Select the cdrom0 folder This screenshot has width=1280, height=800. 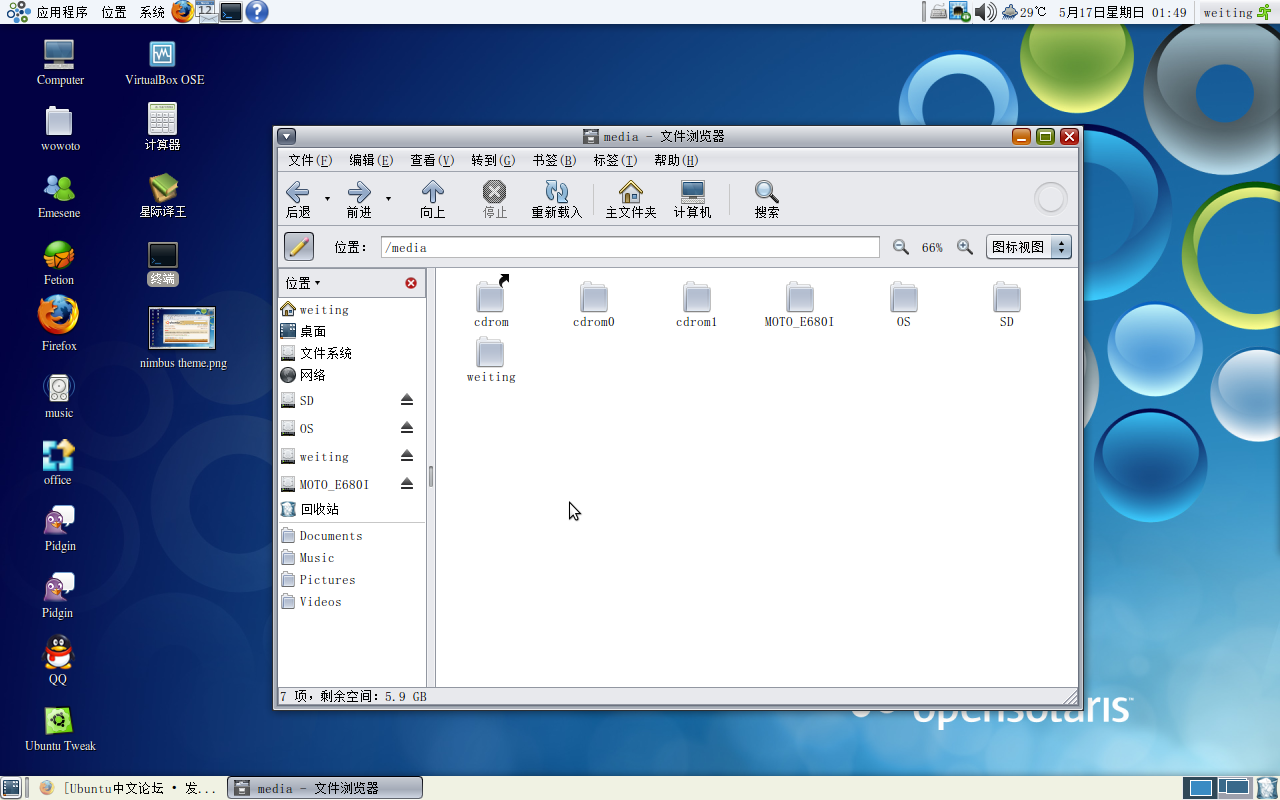594,305
